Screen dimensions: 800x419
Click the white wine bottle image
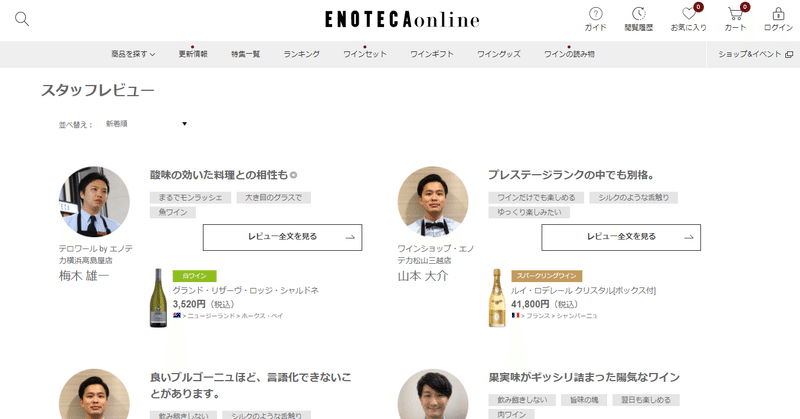coord(158,298)
